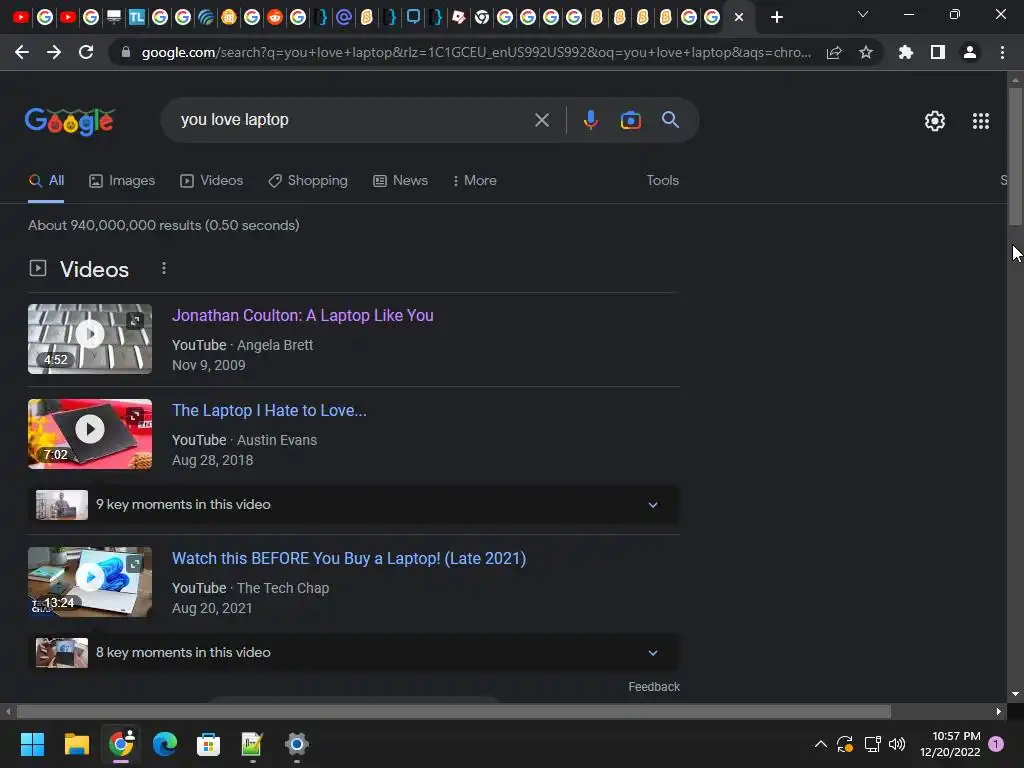
Task: Close the current active tab
Action: pos(739,18)
